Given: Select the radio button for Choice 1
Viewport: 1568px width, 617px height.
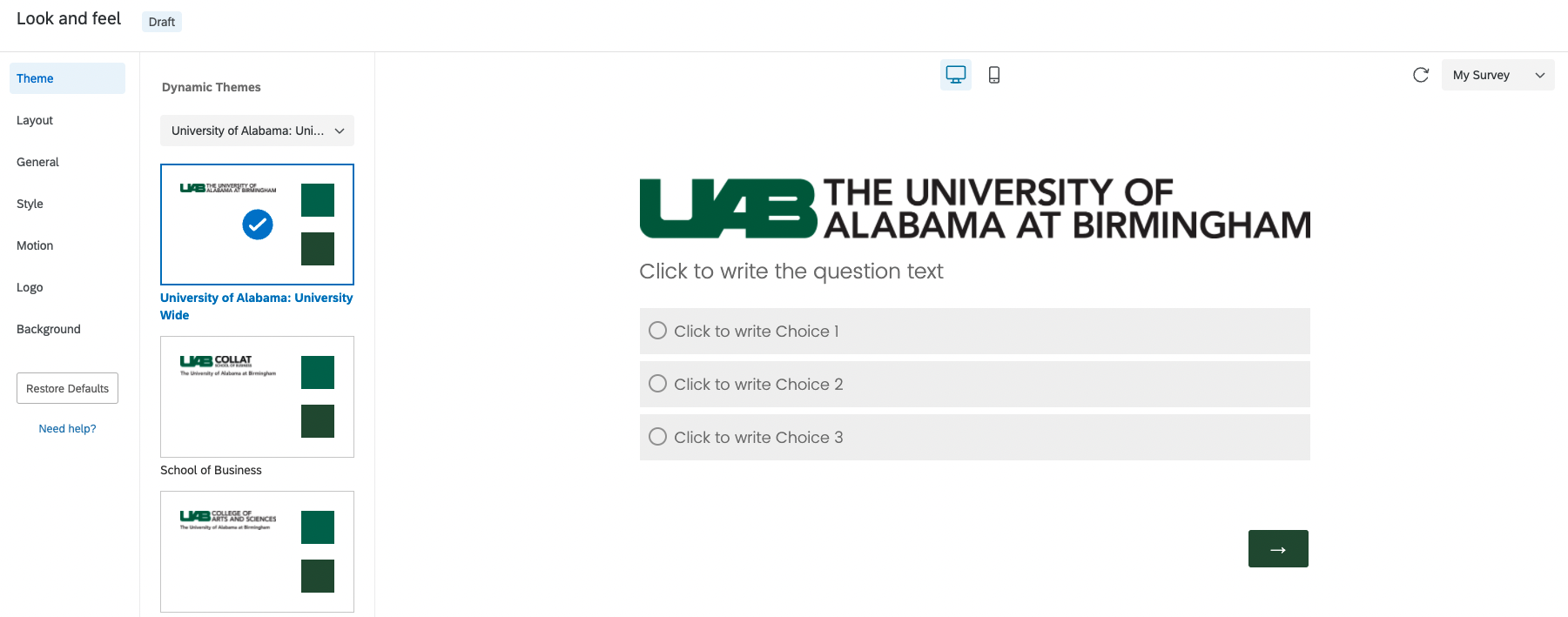Looking at the screenshot, I should 658,331.
